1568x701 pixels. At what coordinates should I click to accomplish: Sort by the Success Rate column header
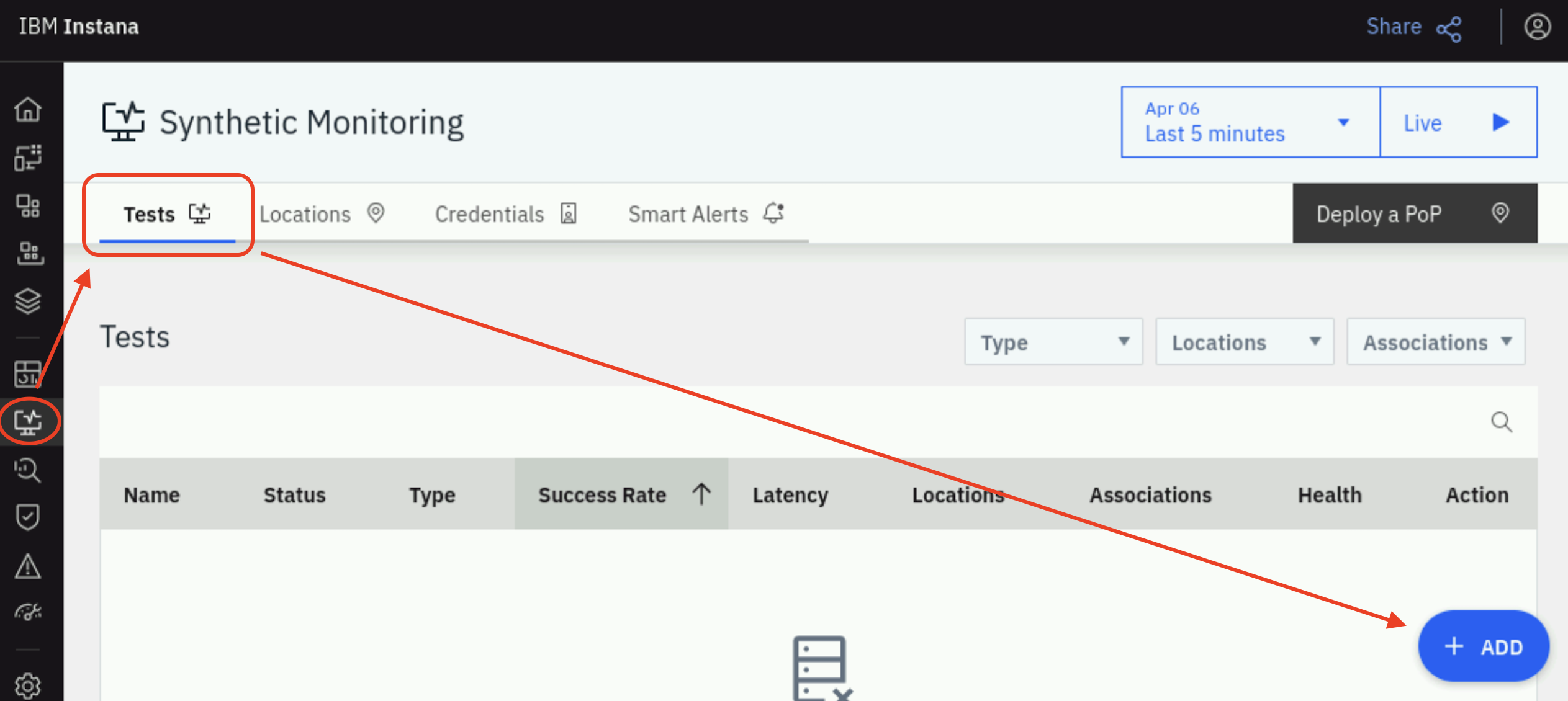point(621,494)
